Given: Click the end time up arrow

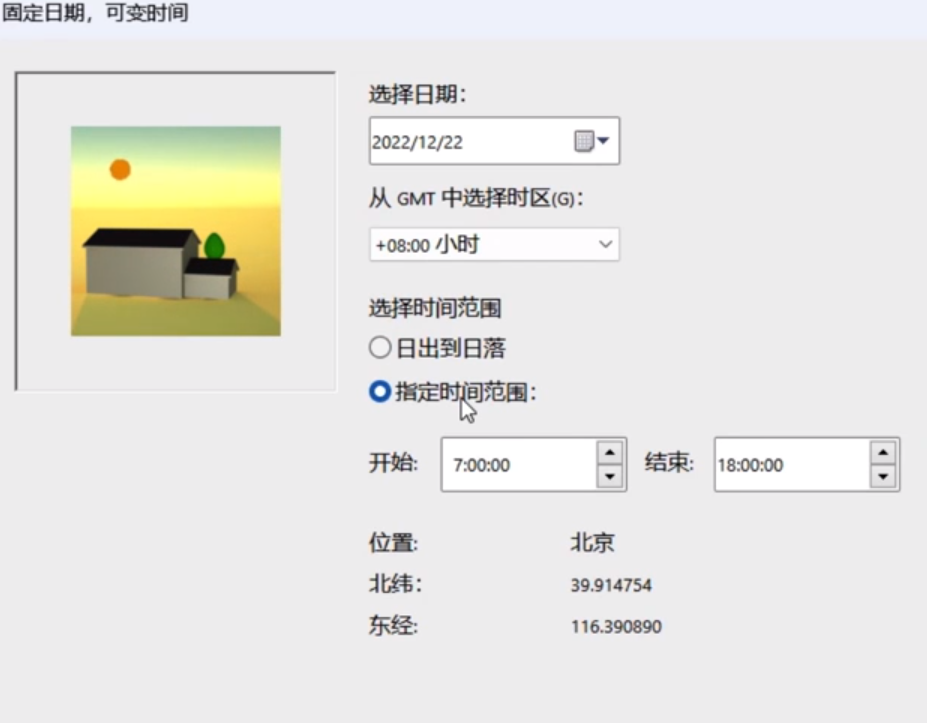Looking at the screenshot, I should pos(882,454).
